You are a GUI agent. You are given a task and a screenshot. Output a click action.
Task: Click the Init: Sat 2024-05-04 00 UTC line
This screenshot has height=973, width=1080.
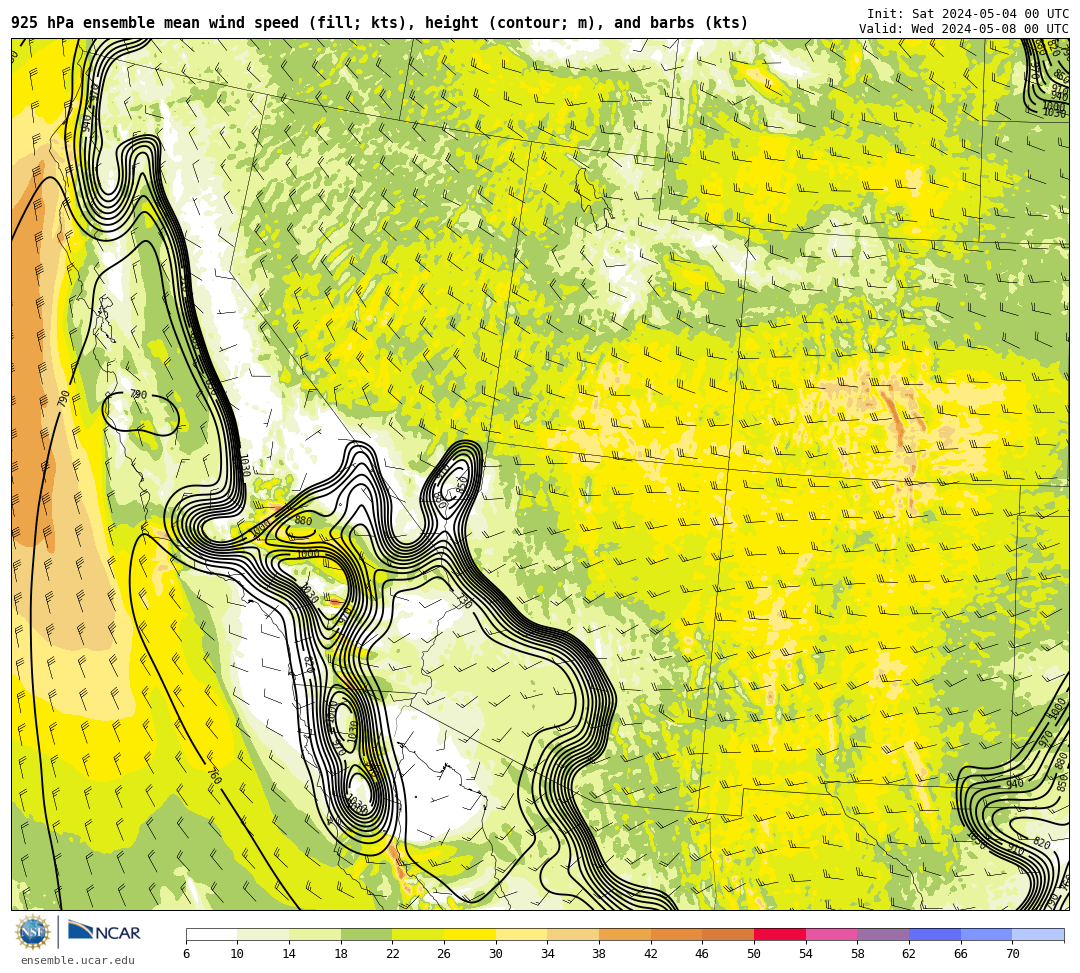coord(967,14)
